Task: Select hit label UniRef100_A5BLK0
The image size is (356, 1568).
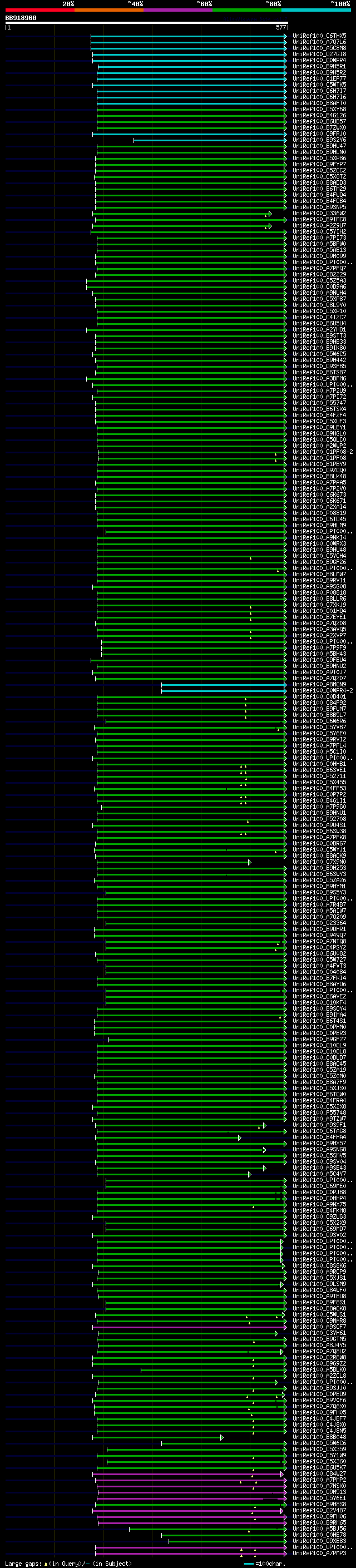Action: [x=319, y=1370]
